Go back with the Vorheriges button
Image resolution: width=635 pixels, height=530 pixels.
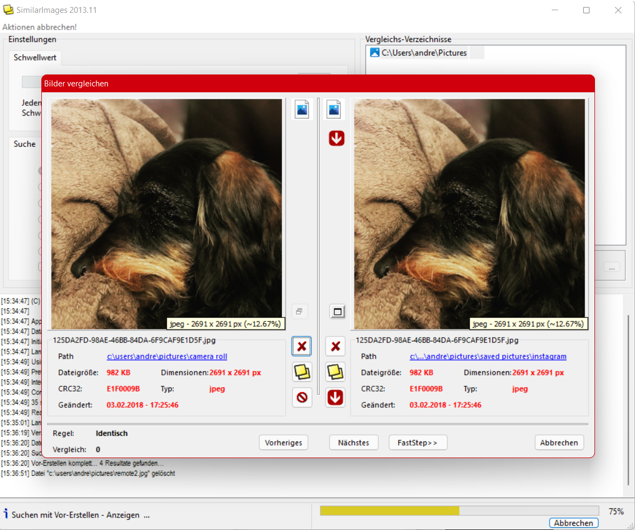point(283,442)
